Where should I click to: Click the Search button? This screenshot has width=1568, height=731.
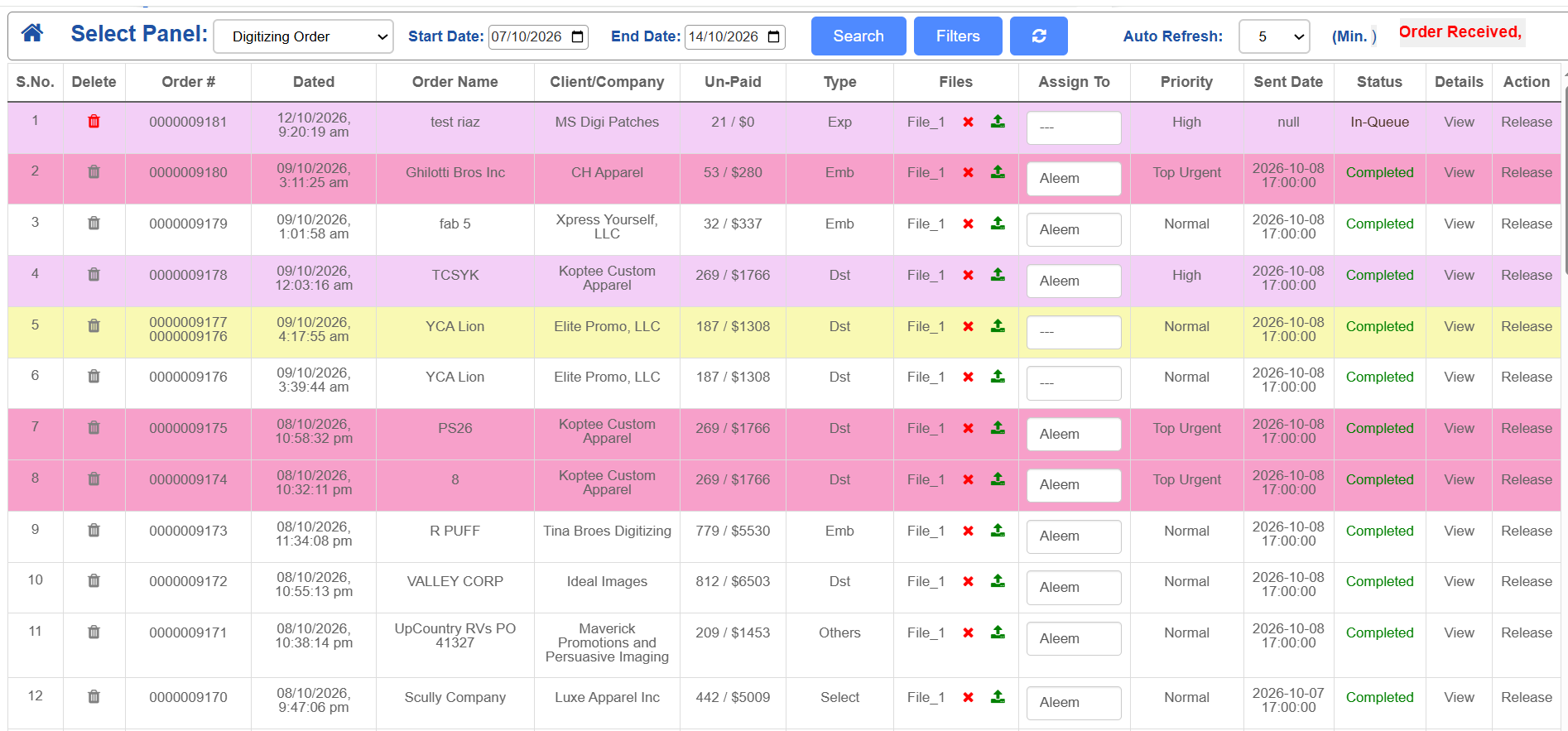click(x=859, y=36)
